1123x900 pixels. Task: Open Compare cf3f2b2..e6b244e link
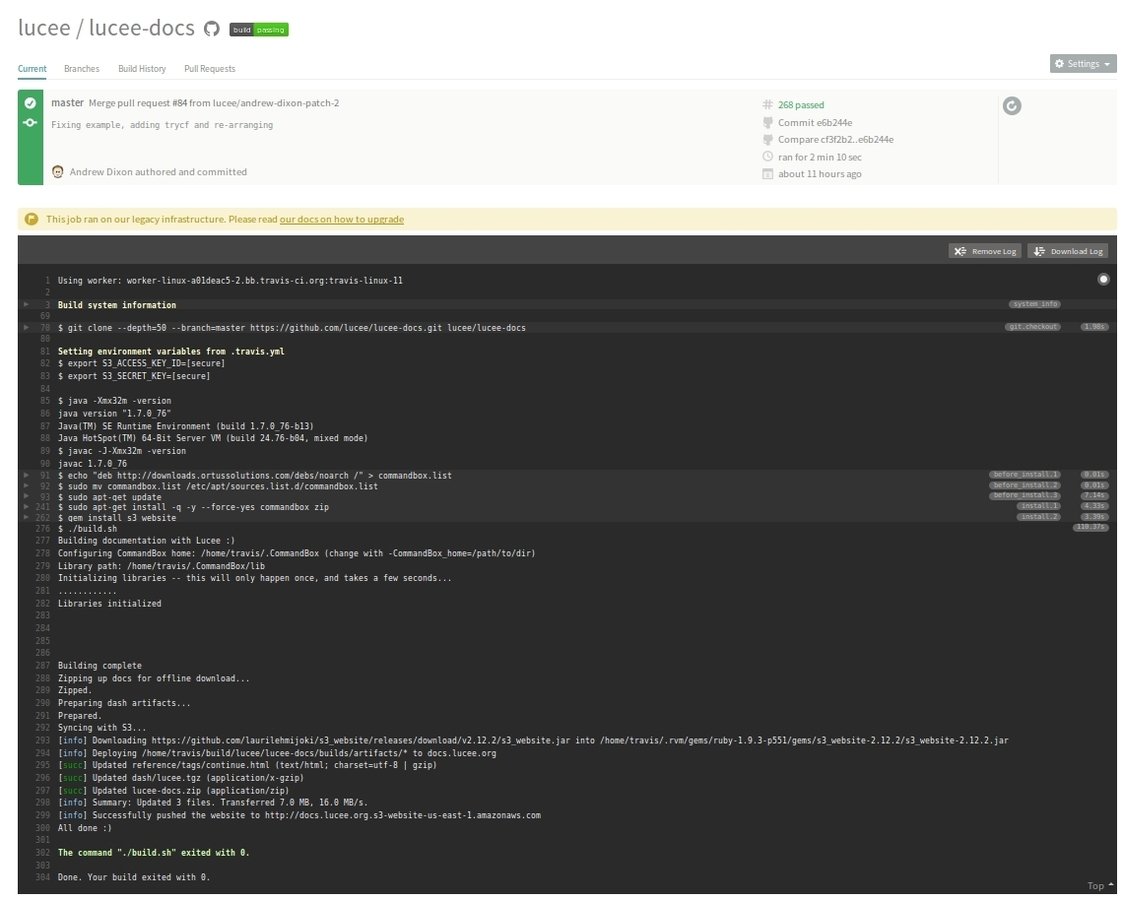[x=836, y=140]
